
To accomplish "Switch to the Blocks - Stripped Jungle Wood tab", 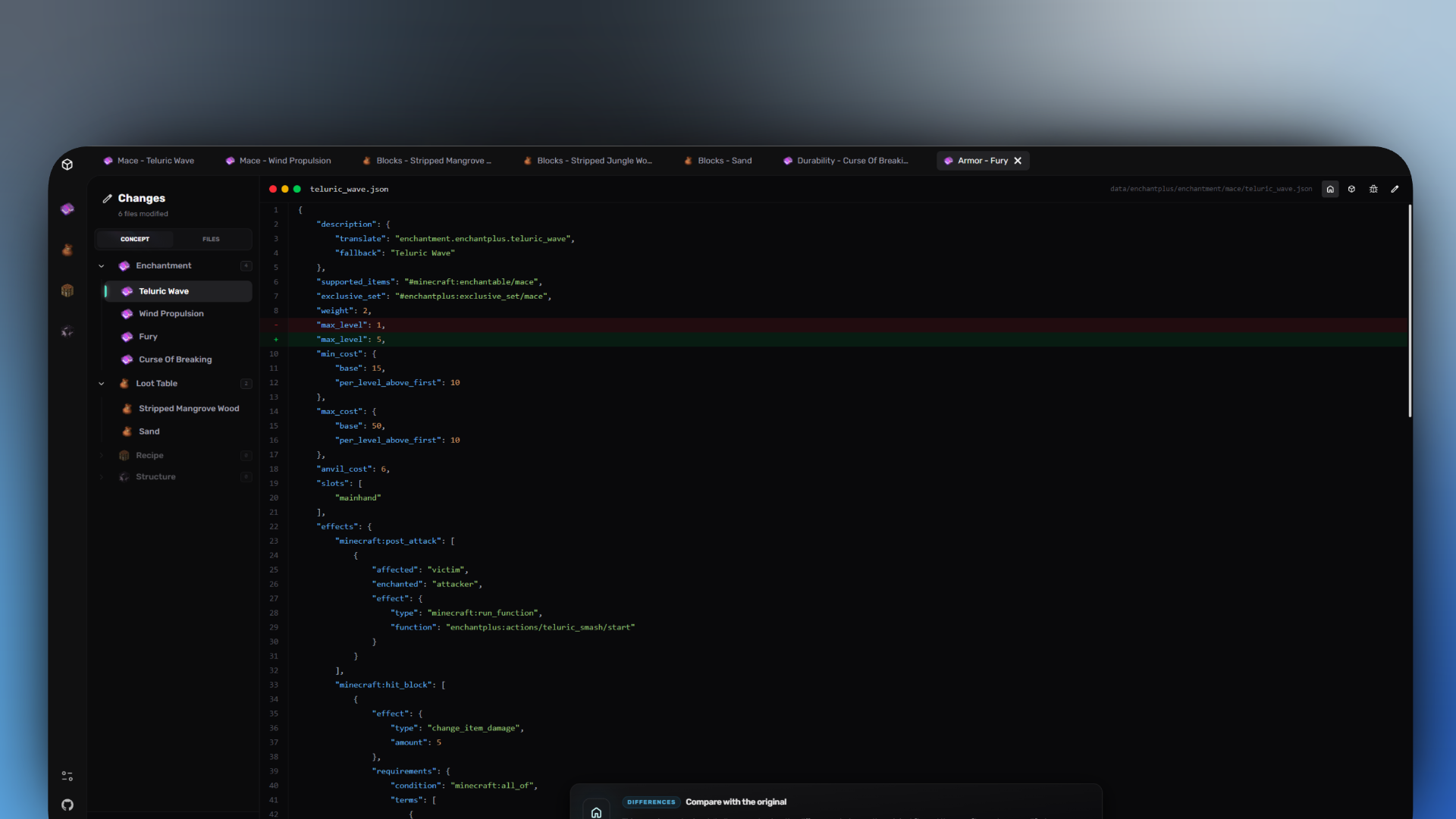I will tap(588, 161).
